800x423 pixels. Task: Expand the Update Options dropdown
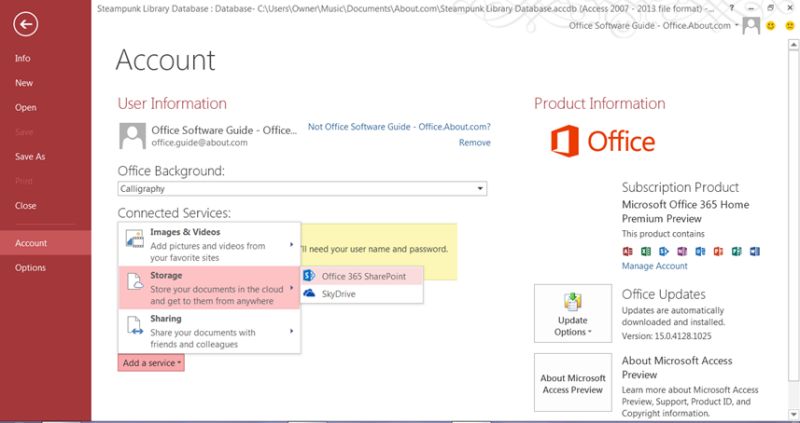[572, 313]
